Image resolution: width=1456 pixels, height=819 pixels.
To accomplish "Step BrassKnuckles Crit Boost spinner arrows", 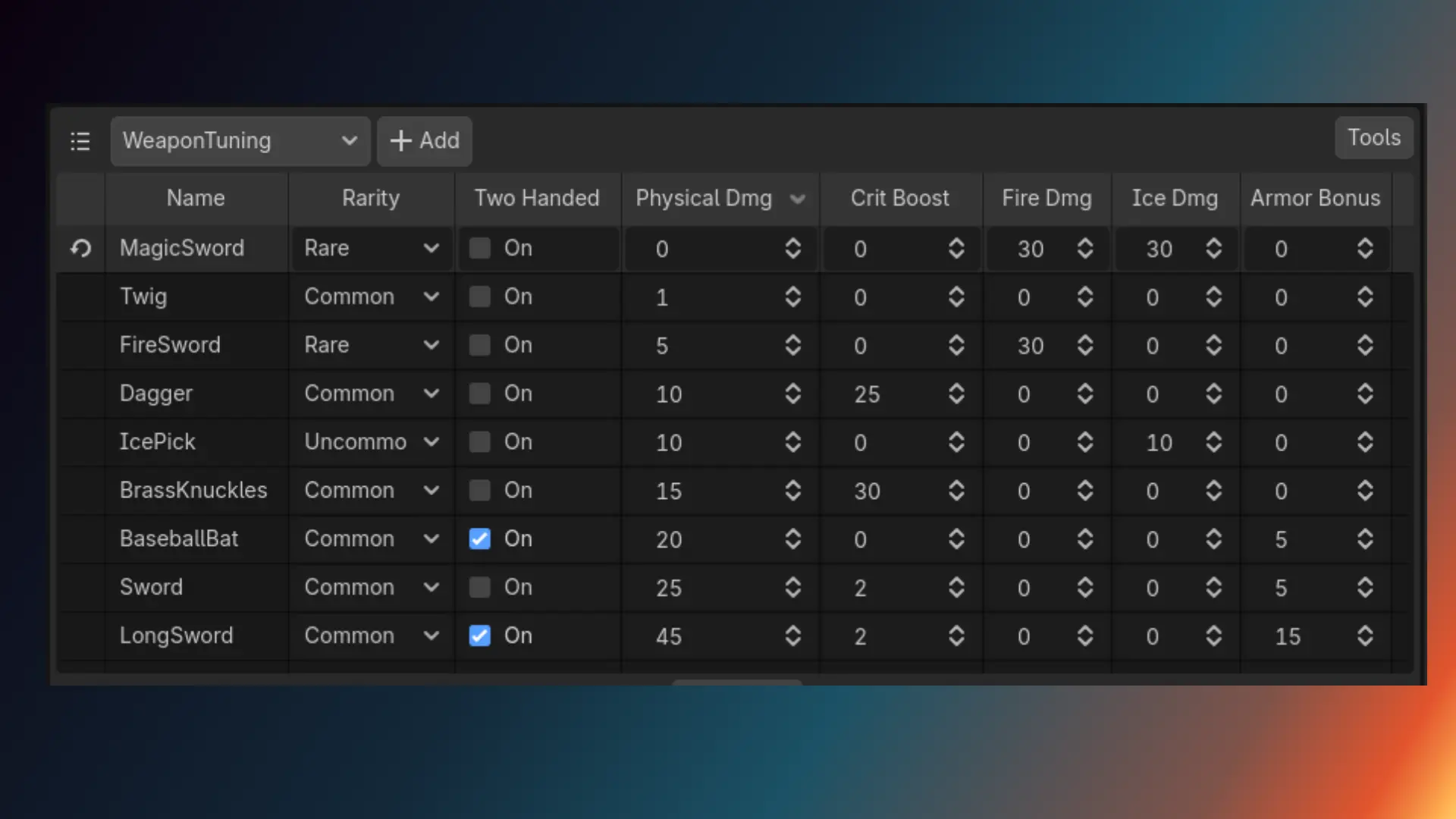I will point(956,491).
